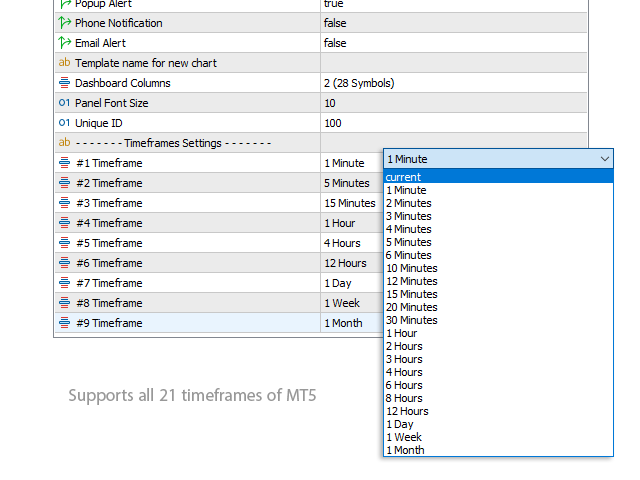The image size is (640, 480).
Task: Click #6 Timeframe value '12 Hours'
Action: pyautogui.click(x=345, y=263)
